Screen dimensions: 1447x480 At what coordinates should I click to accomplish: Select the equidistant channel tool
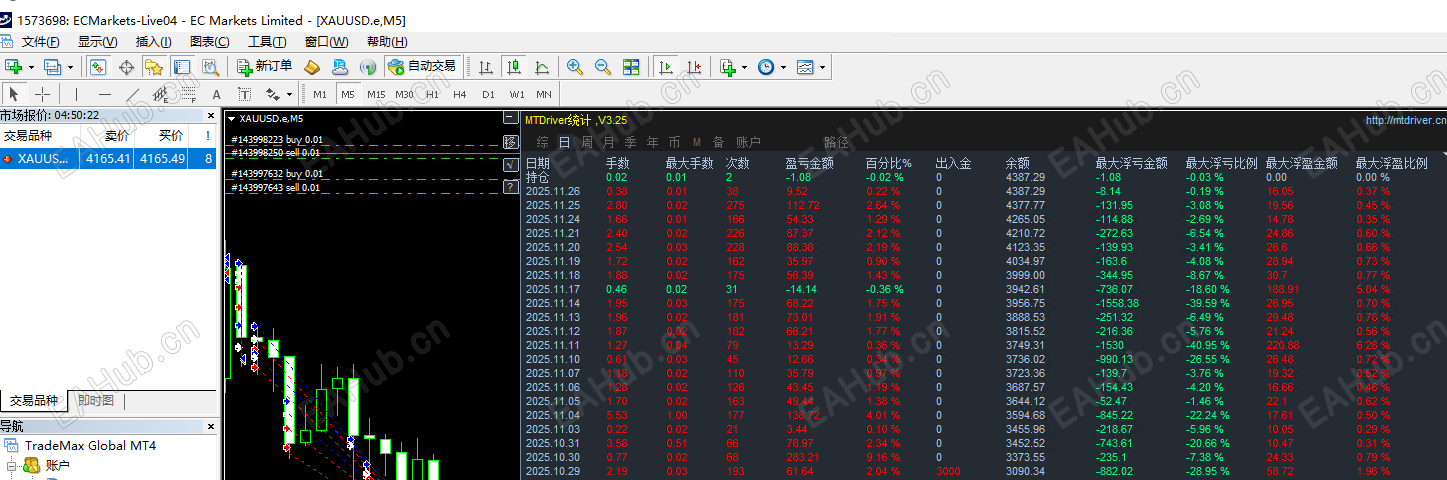pos(160,94)
